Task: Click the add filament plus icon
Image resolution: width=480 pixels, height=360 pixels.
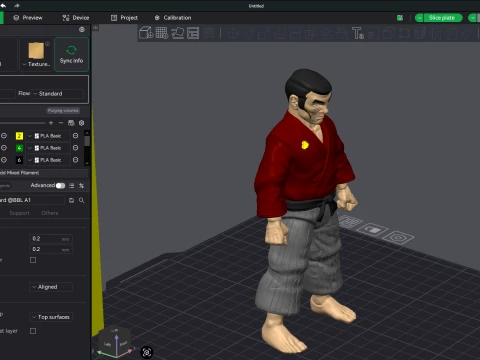Action: [51, 123]
